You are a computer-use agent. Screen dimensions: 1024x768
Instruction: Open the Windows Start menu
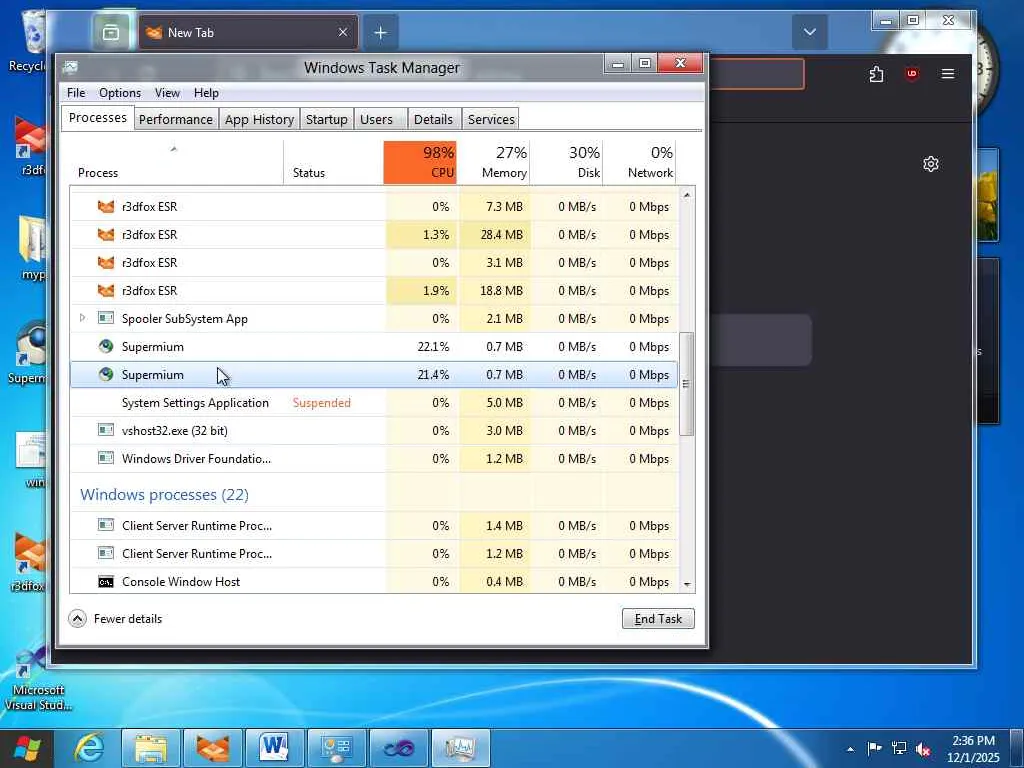pyautogui.click(x=27, y=748)
